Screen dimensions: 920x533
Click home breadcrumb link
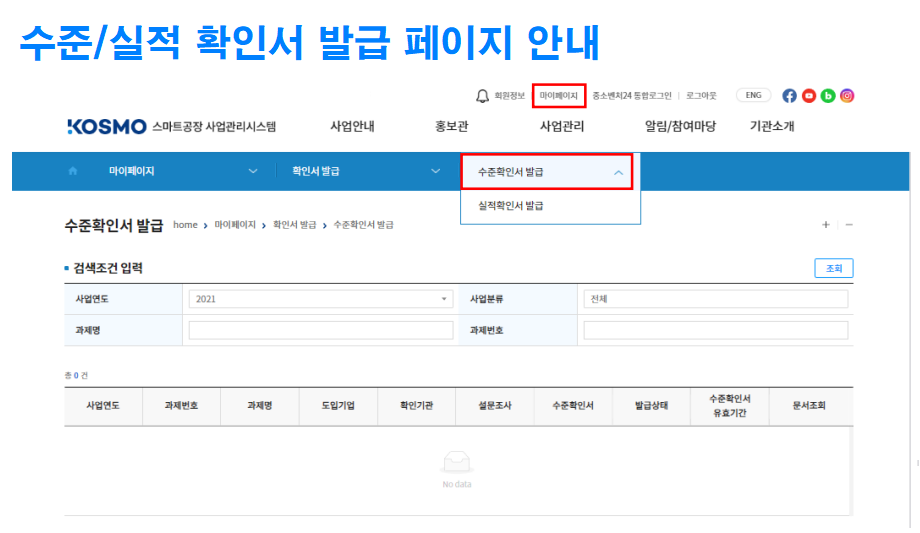[x=185, y=225]
